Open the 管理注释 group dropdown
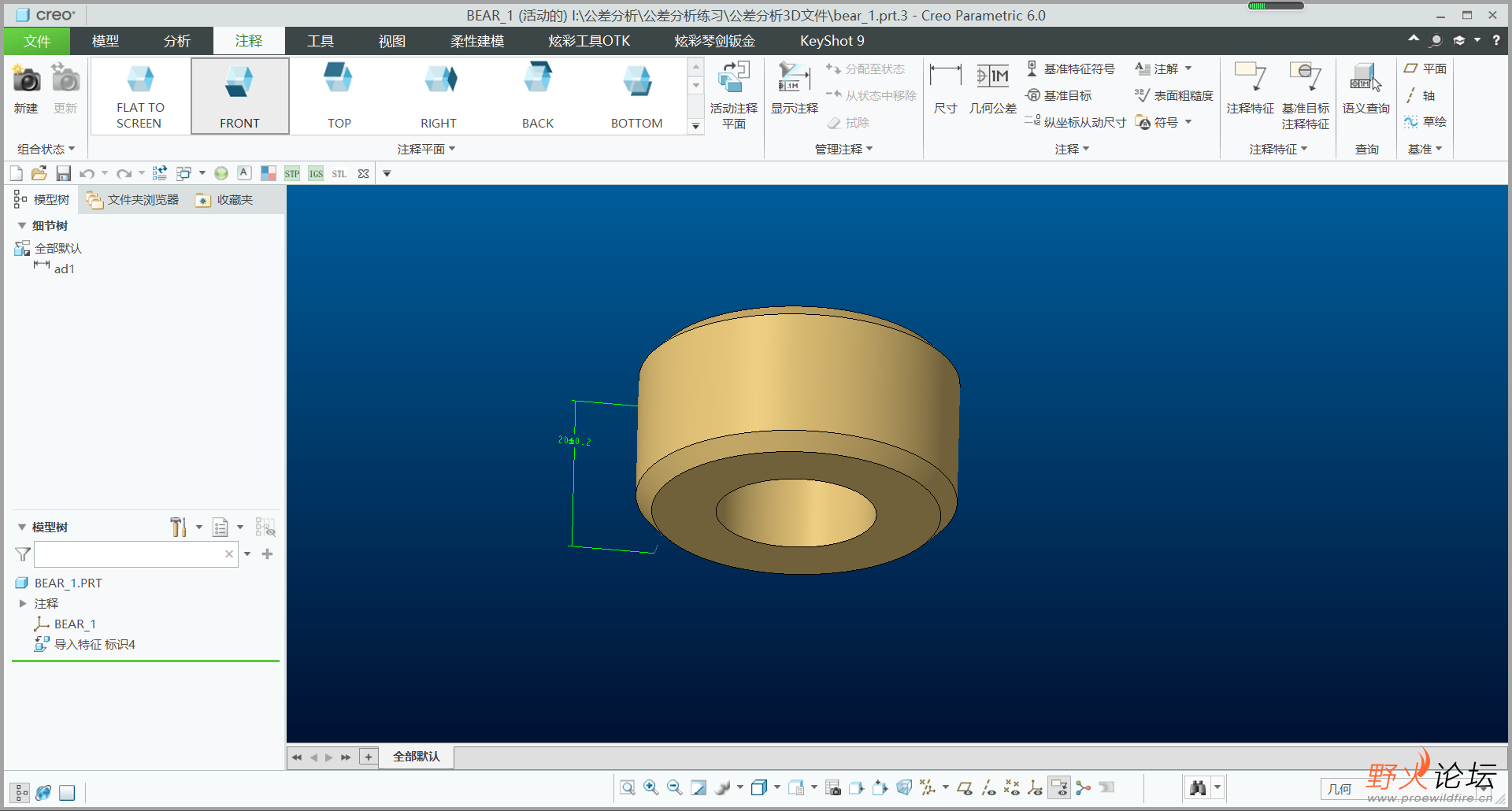This screenshot has width=1512, height=811. [x=843, y=149]
